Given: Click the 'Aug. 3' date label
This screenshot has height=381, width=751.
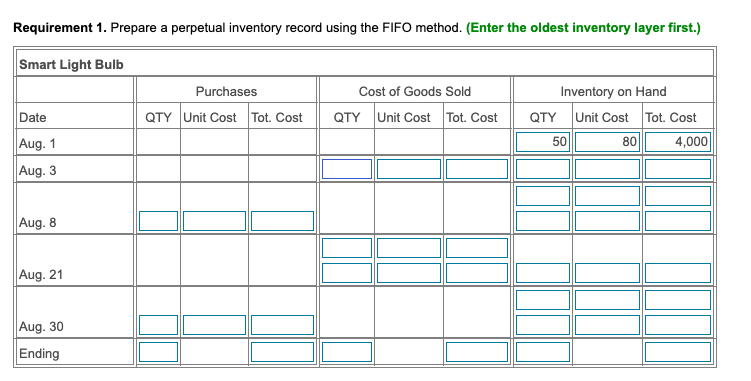Looking at the screenshot, I should 37,171.
